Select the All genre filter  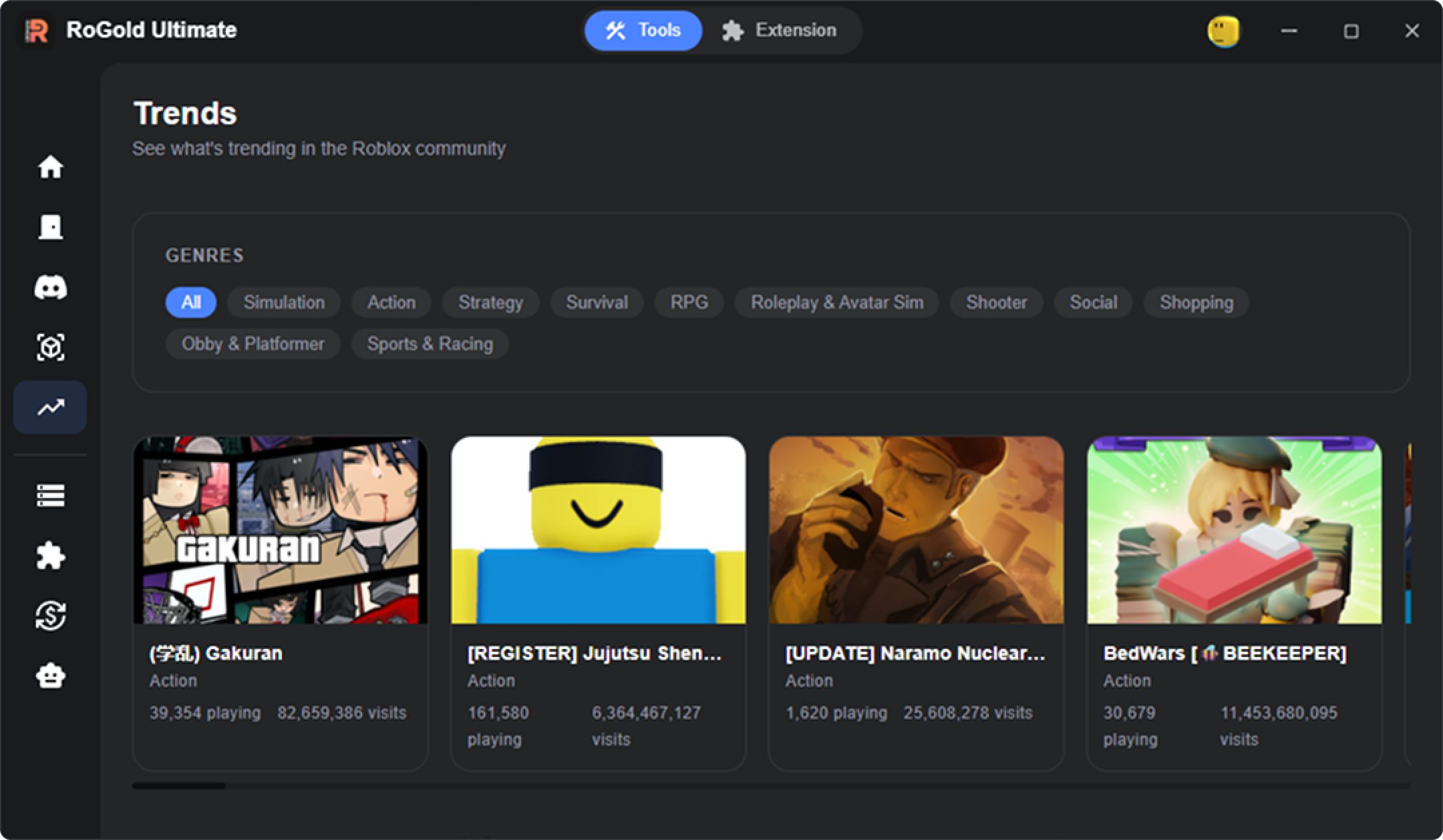coord(191,302)
